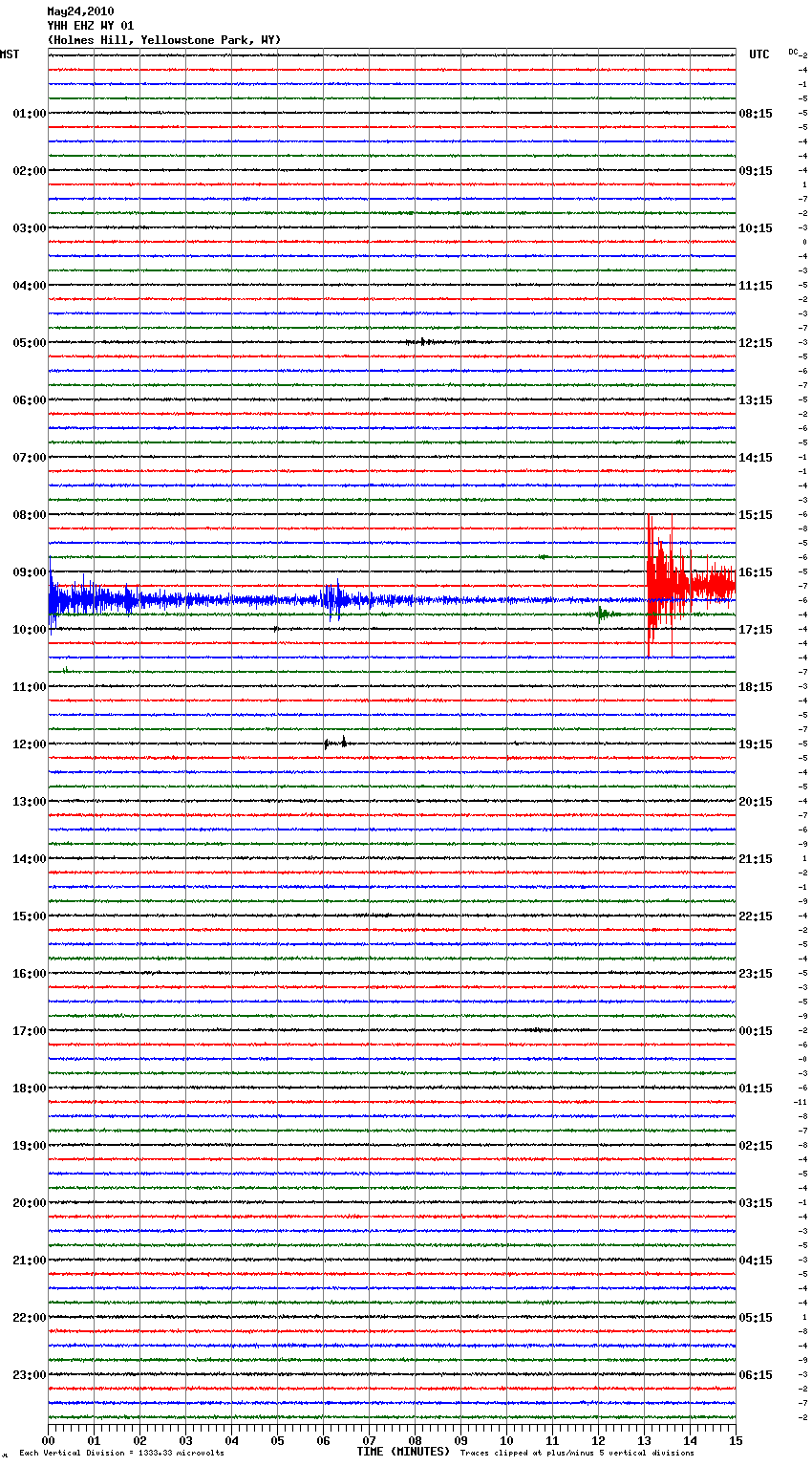812x1466 pixels.
Task: Select the 02:00 MST time label
Action: (x=29, y=171)
